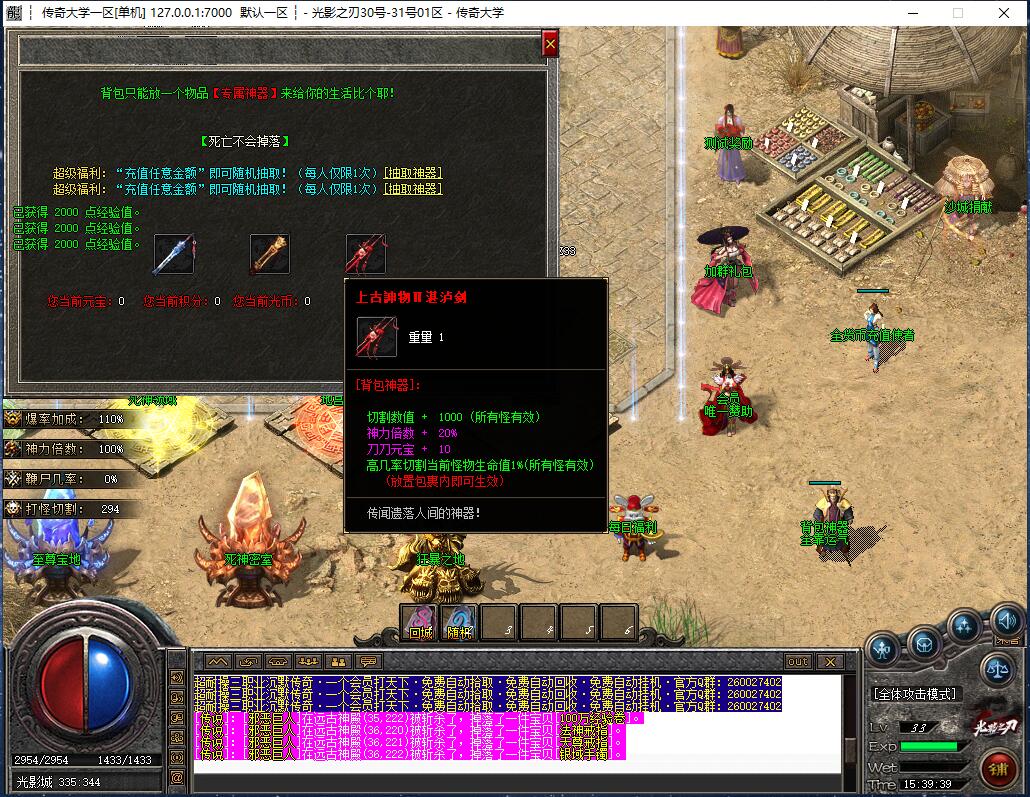
Task: Click the 光影城 map coordinates label
Action: [x=58, y=782]
